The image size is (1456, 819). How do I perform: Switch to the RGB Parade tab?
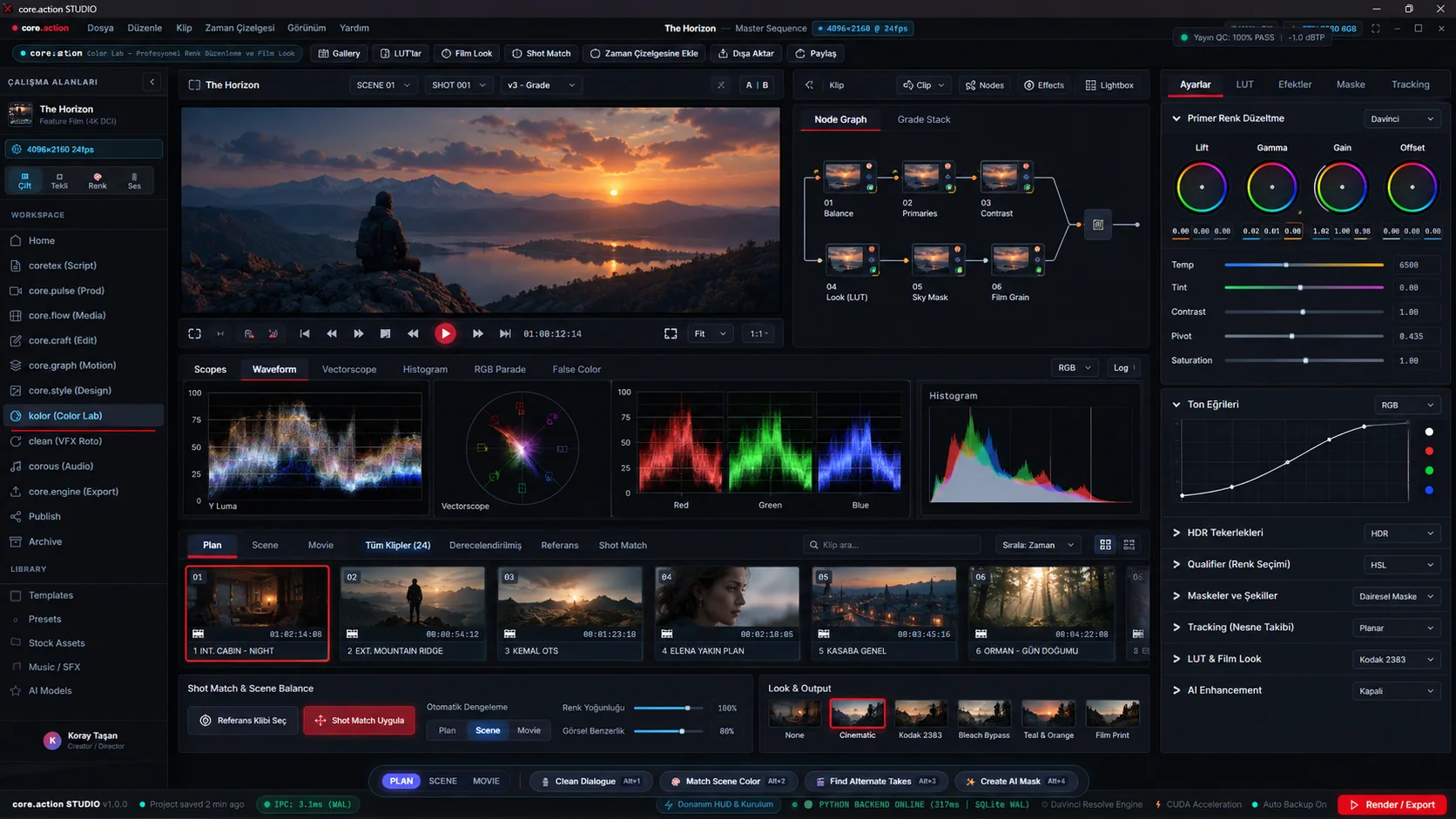coord(500,369)
